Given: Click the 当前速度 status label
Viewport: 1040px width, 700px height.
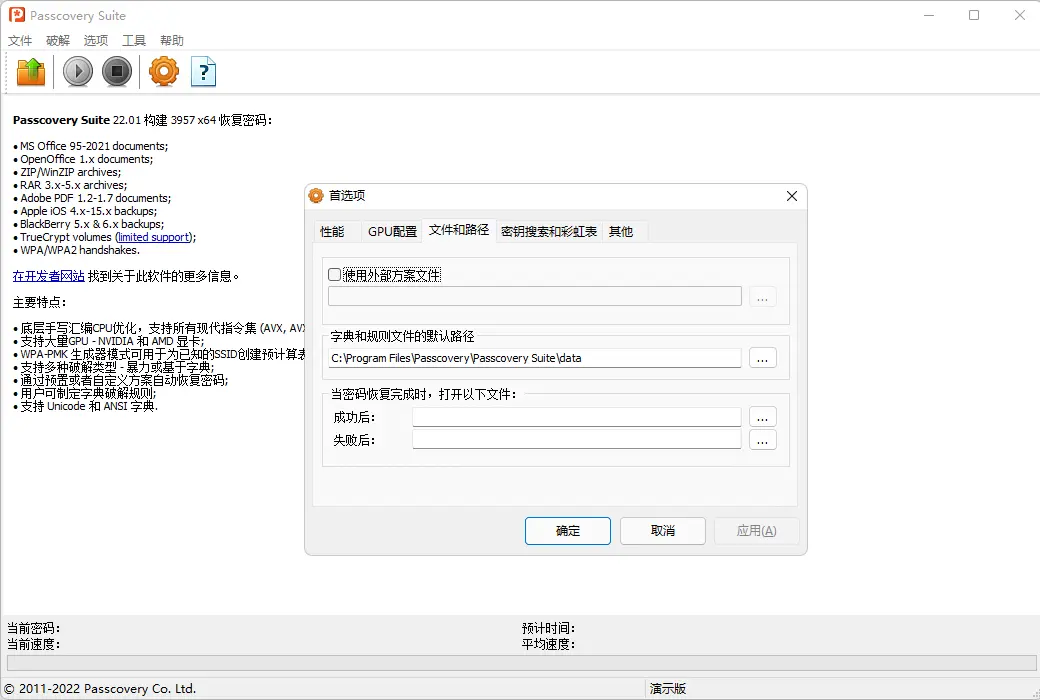Looking at the screenshot, I should [33, 644].
